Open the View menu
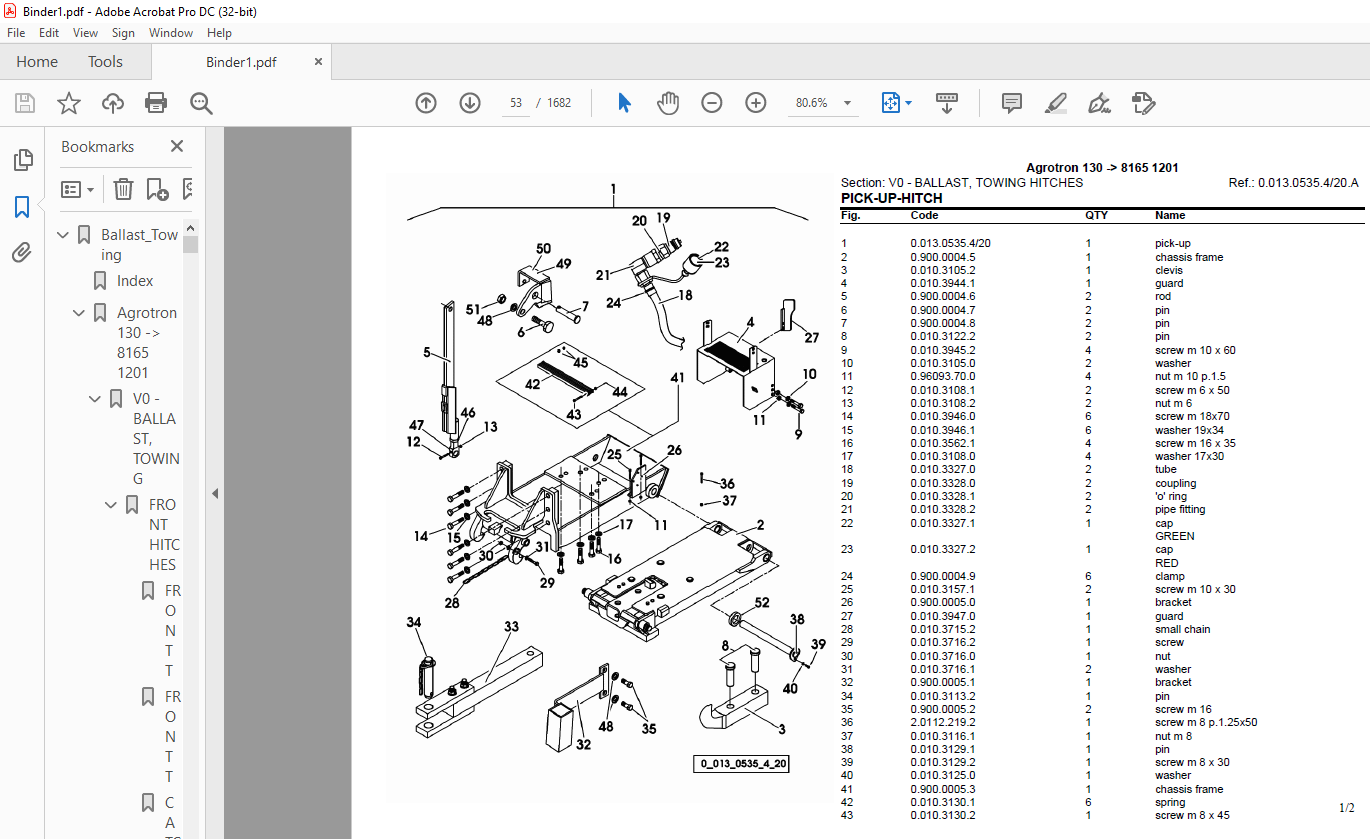 [x=85, y=33]
